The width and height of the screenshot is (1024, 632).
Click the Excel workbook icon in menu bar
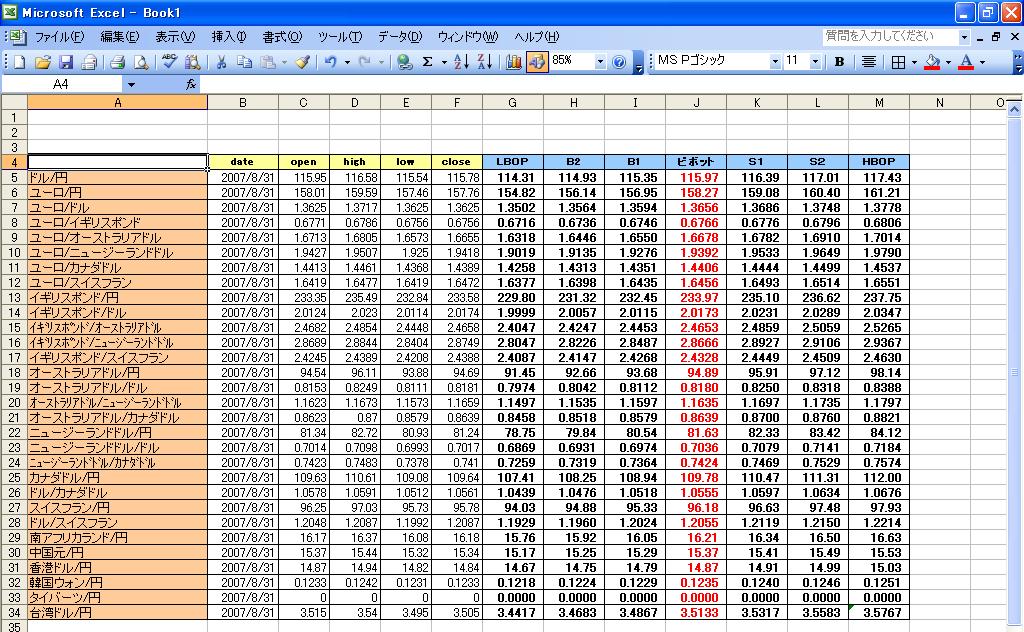click(x=17, y=37)
